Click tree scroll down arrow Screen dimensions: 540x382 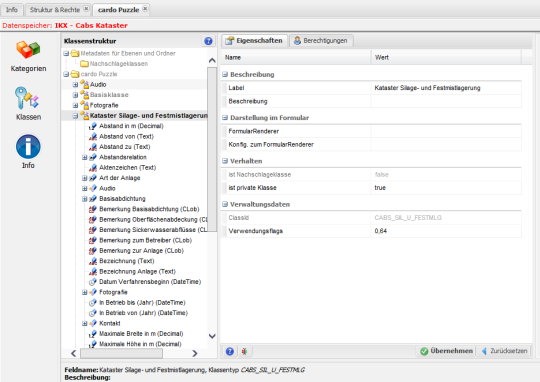pos(212,336)
